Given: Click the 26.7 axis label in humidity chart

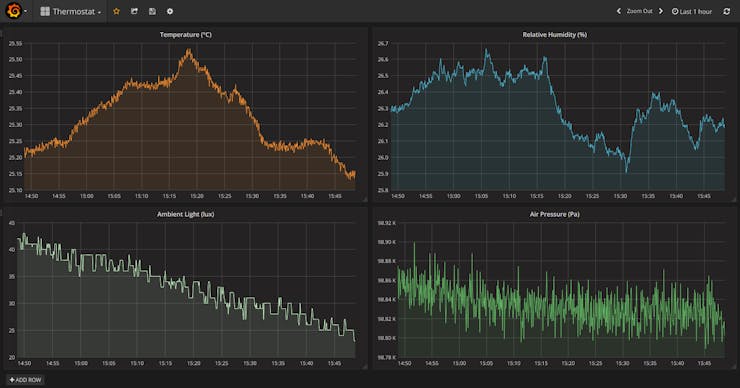Looking at the screenshot, I should pyautogui.click(x=383, y=43).
